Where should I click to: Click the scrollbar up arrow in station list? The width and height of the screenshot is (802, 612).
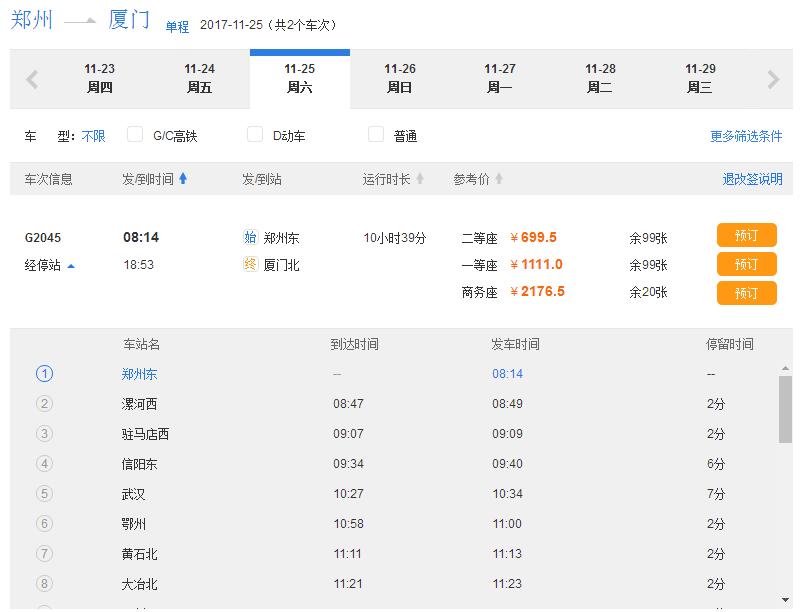785,370
